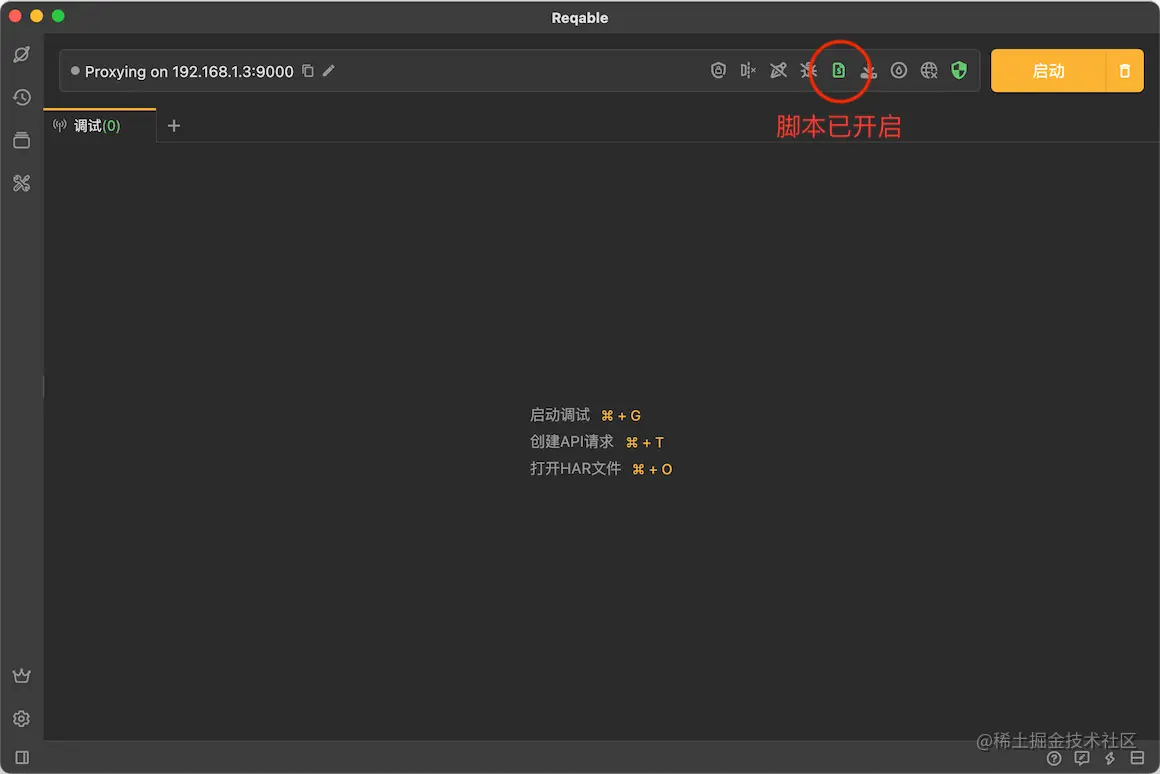Image resolution: width=1160 pixels, height=774 pixels.
Task: Collapse sidebar with bottom-left panel toggle
Action: [x=21, y=757]
